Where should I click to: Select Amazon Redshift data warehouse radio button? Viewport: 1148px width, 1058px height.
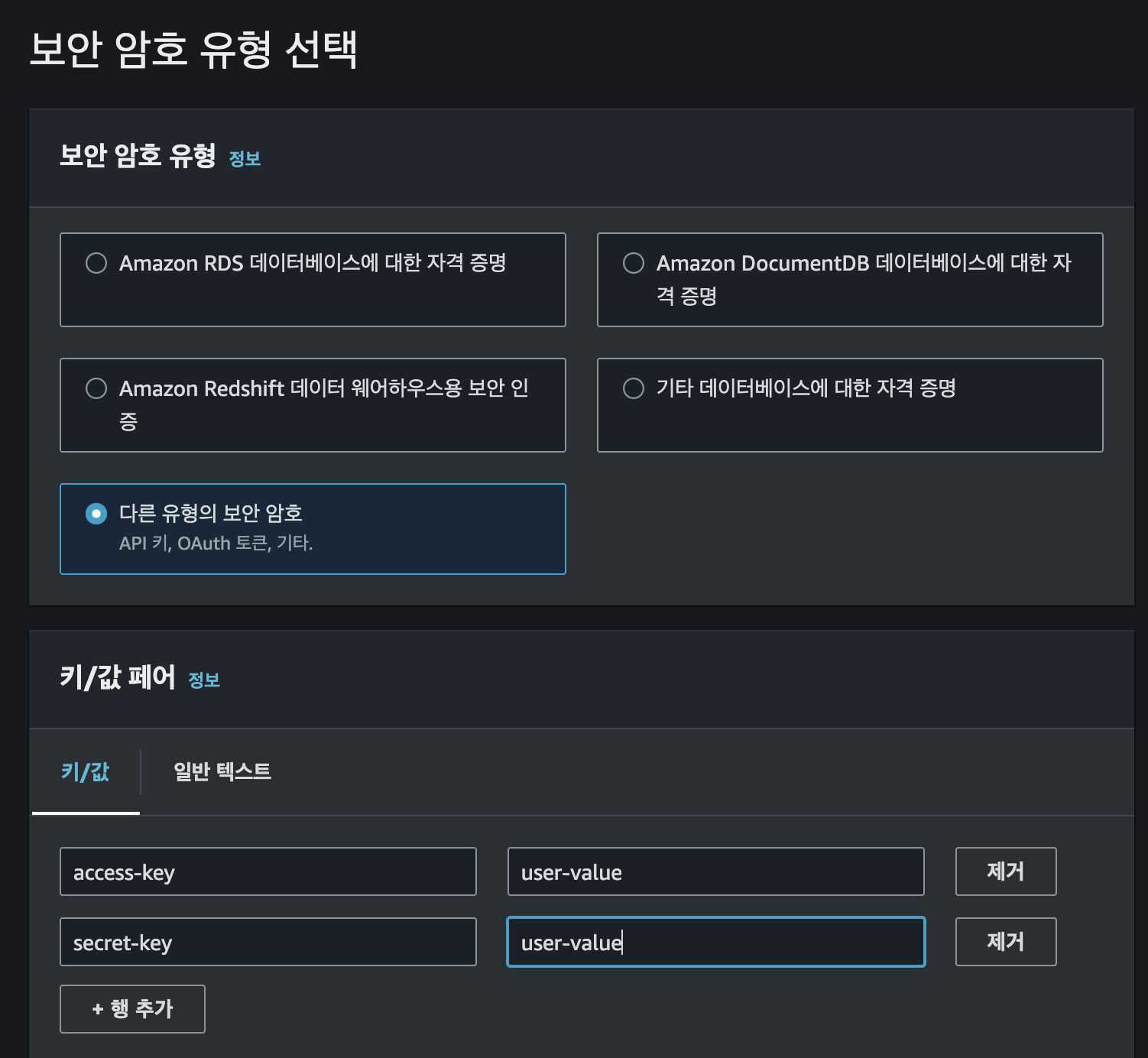tap(96, 388)
